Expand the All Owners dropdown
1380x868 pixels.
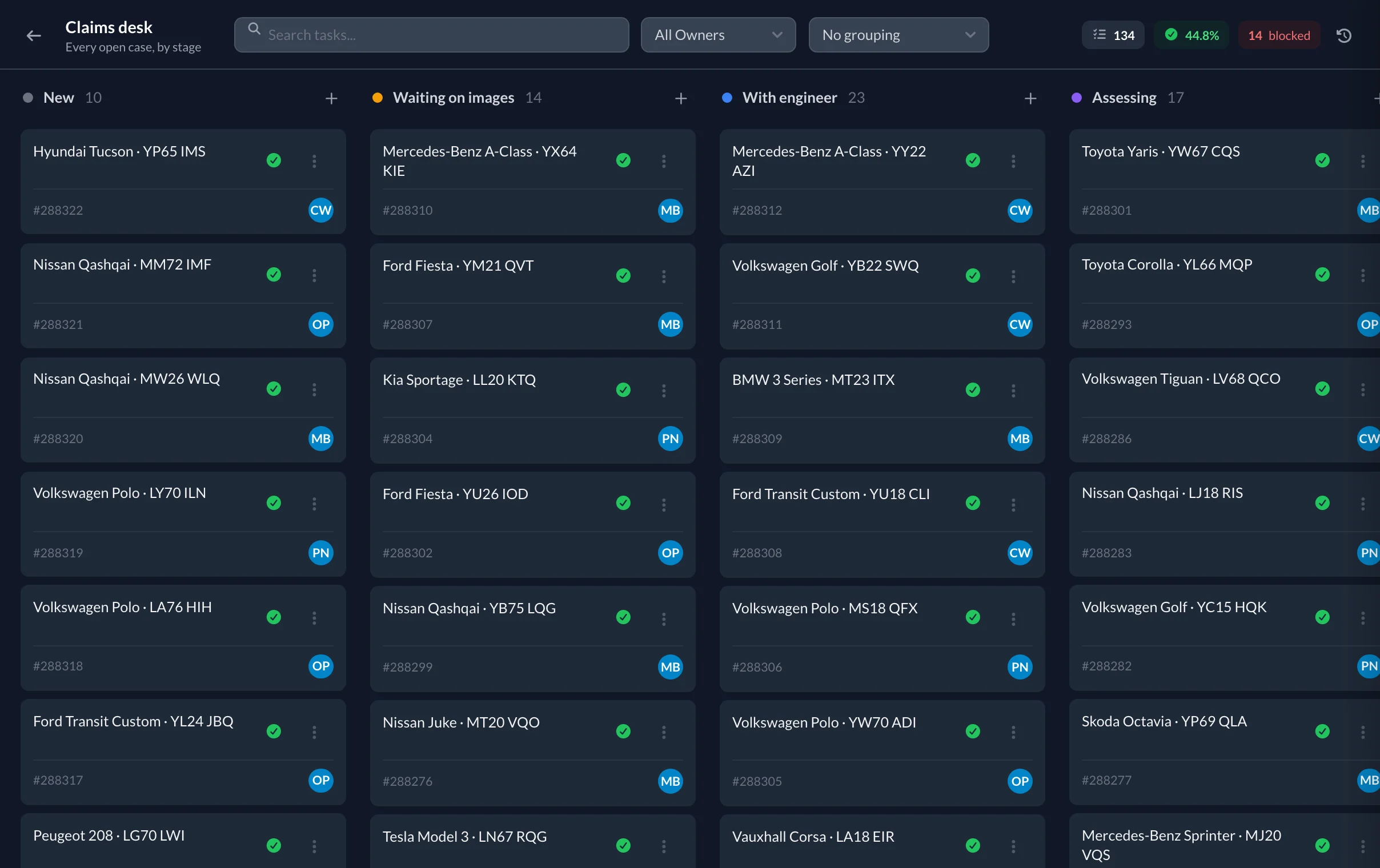[x=718, y=35]
